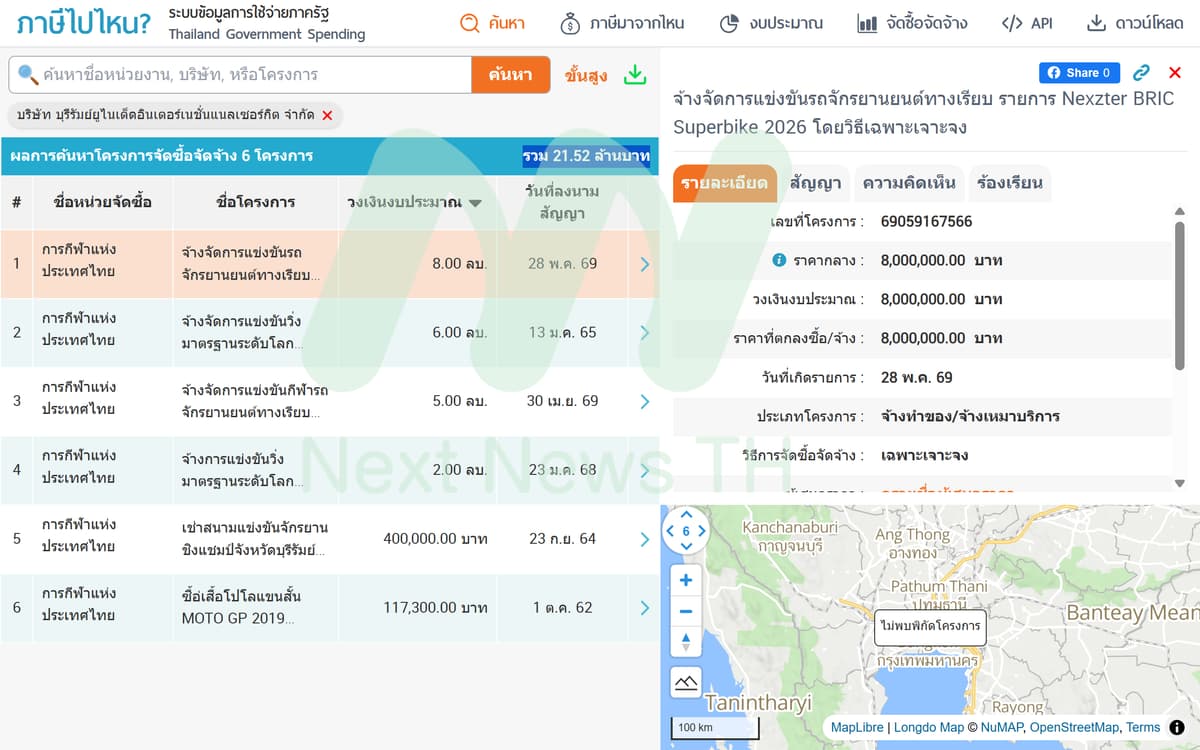Open งบประมาณ in top navigation
The height and width of the screenshot is (750, 1200).
771,23
